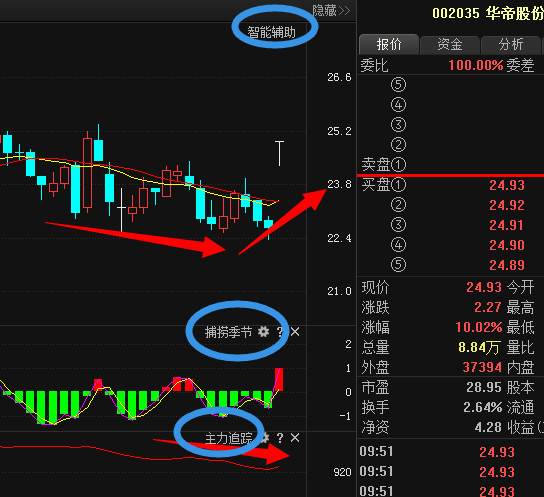The image size is (544, 497).
Task: Switch to the 报价 tab
Action: pos(389,44)
